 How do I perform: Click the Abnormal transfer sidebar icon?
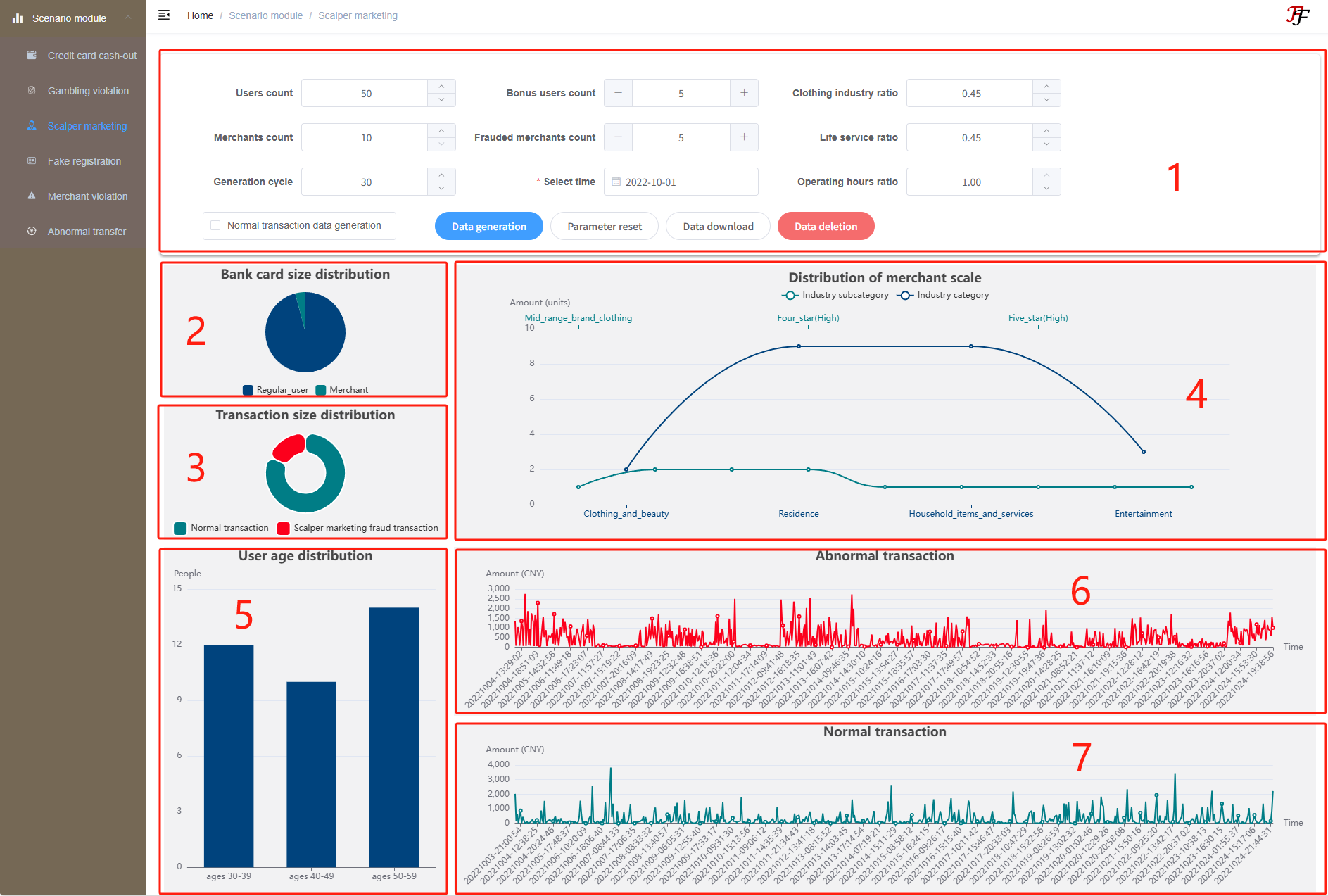[32, 231]
